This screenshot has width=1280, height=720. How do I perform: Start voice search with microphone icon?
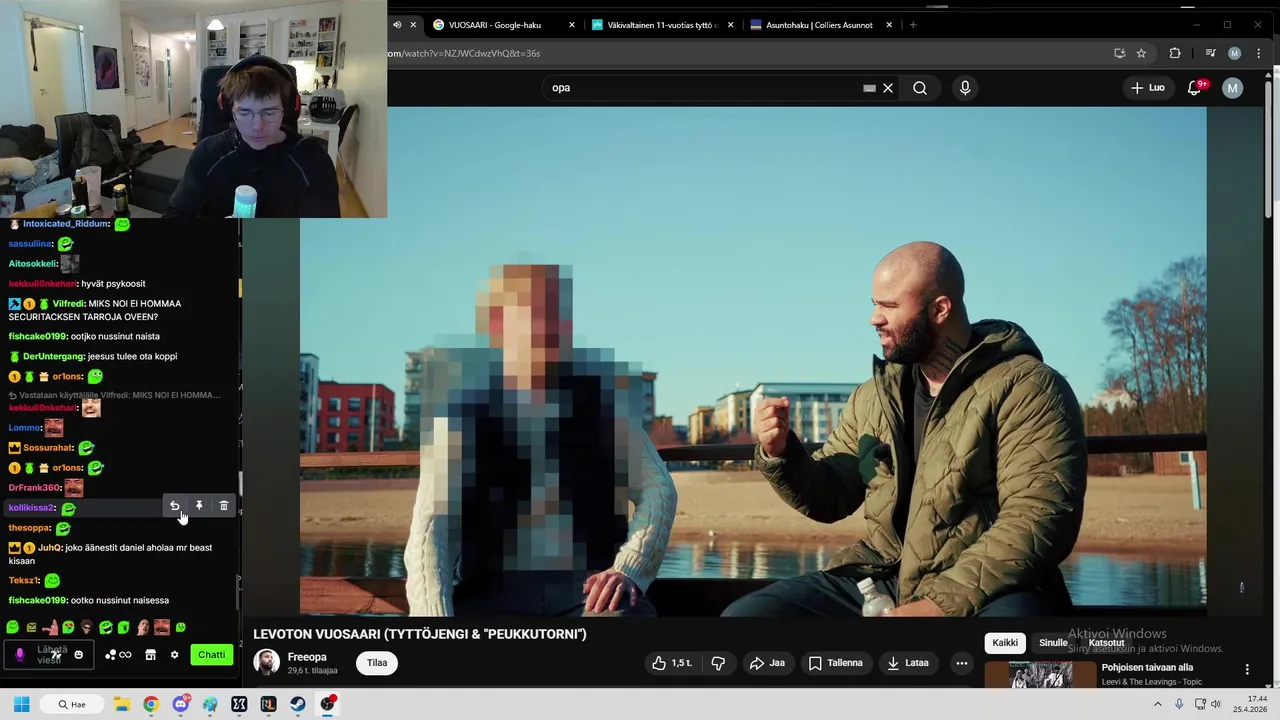(965, 88)
